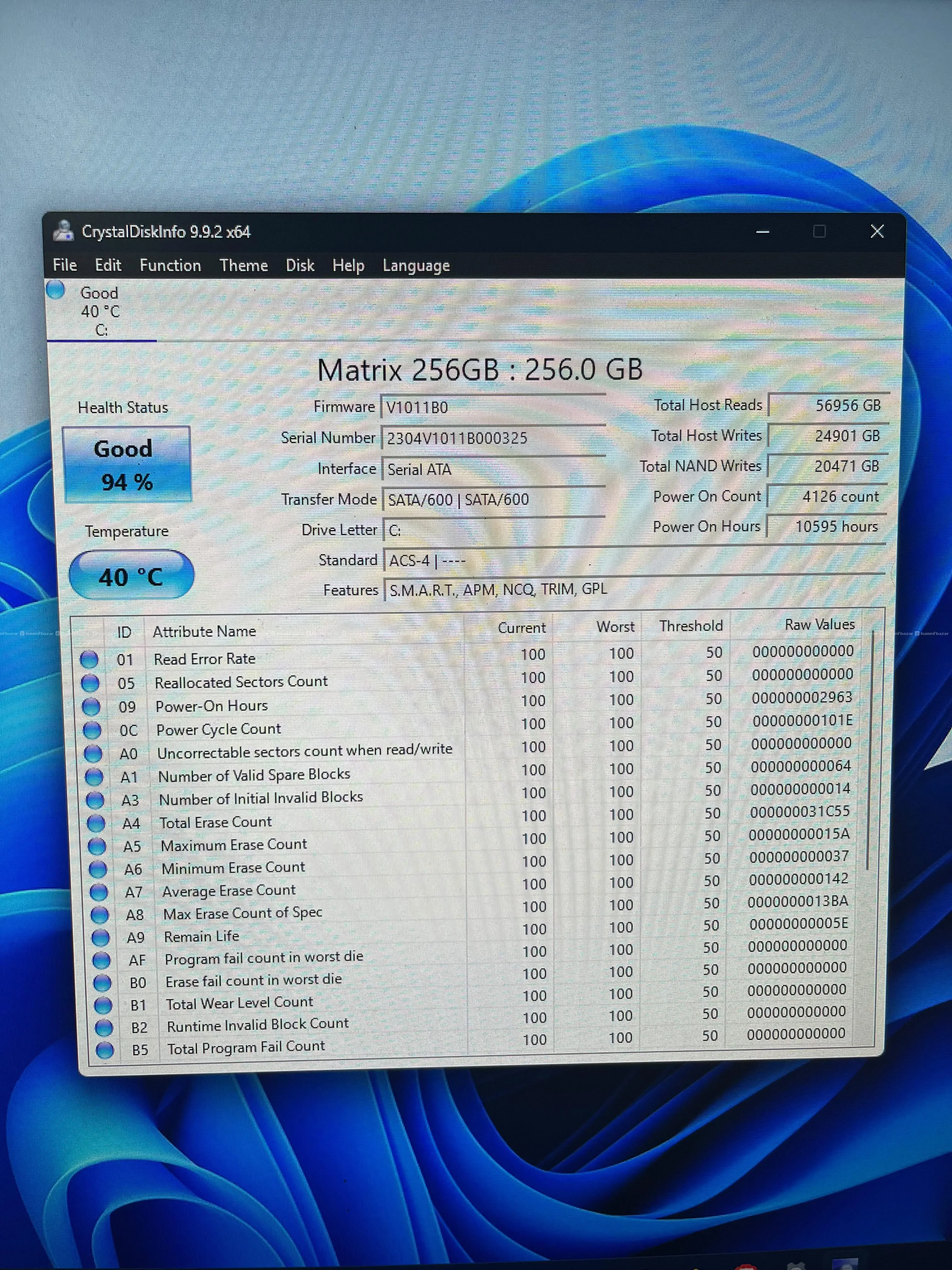Open the Edit menu
This screenshot has width=952, height=1270.
point(108,265)
